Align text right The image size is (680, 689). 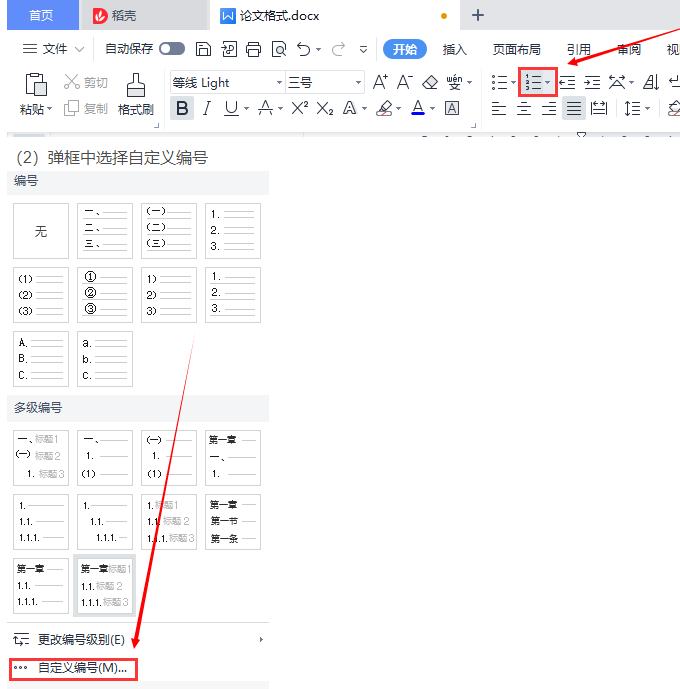click(x=549, y=108)
